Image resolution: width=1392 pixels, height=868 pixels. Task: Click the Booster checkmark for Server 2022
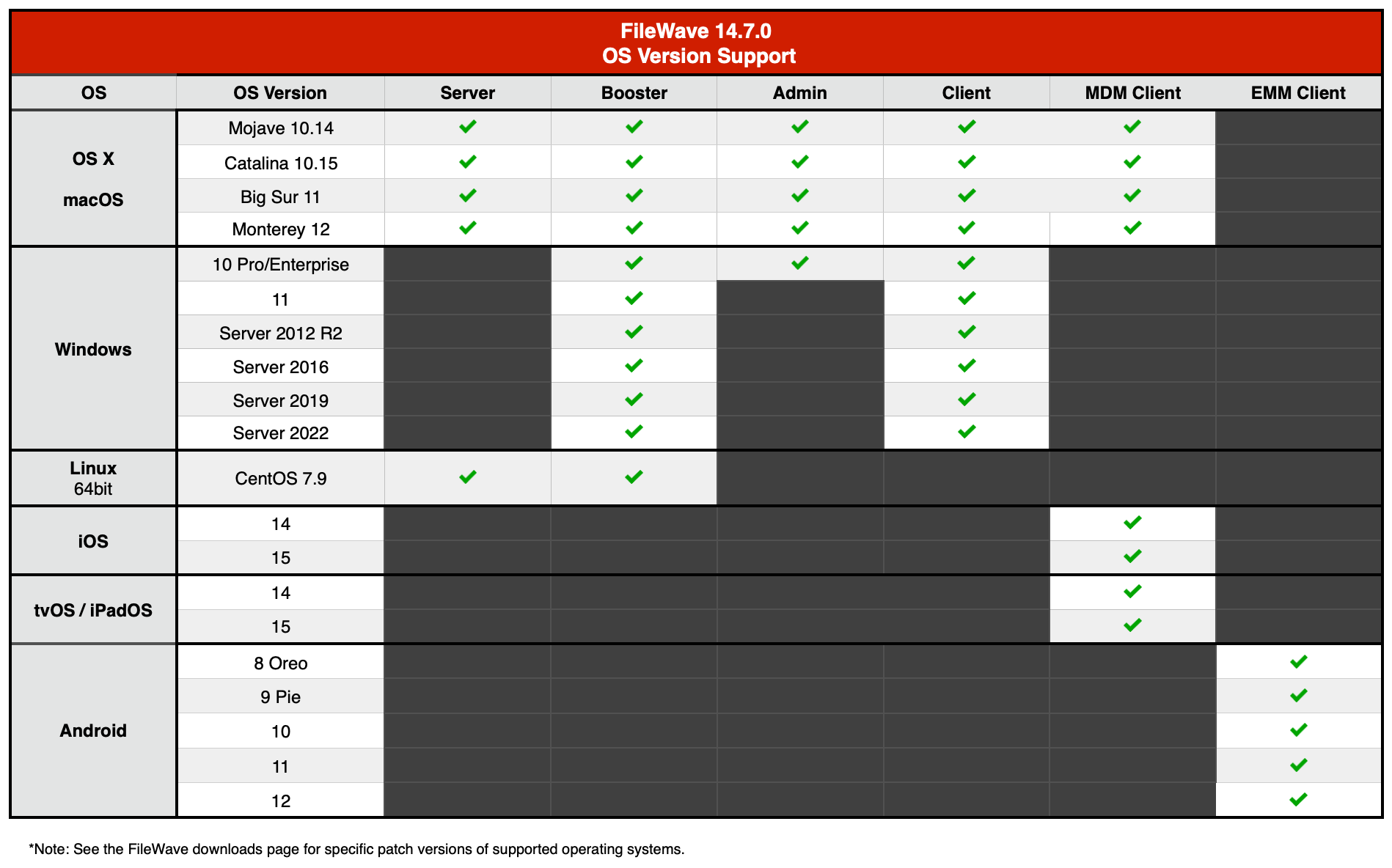(634, 432)
